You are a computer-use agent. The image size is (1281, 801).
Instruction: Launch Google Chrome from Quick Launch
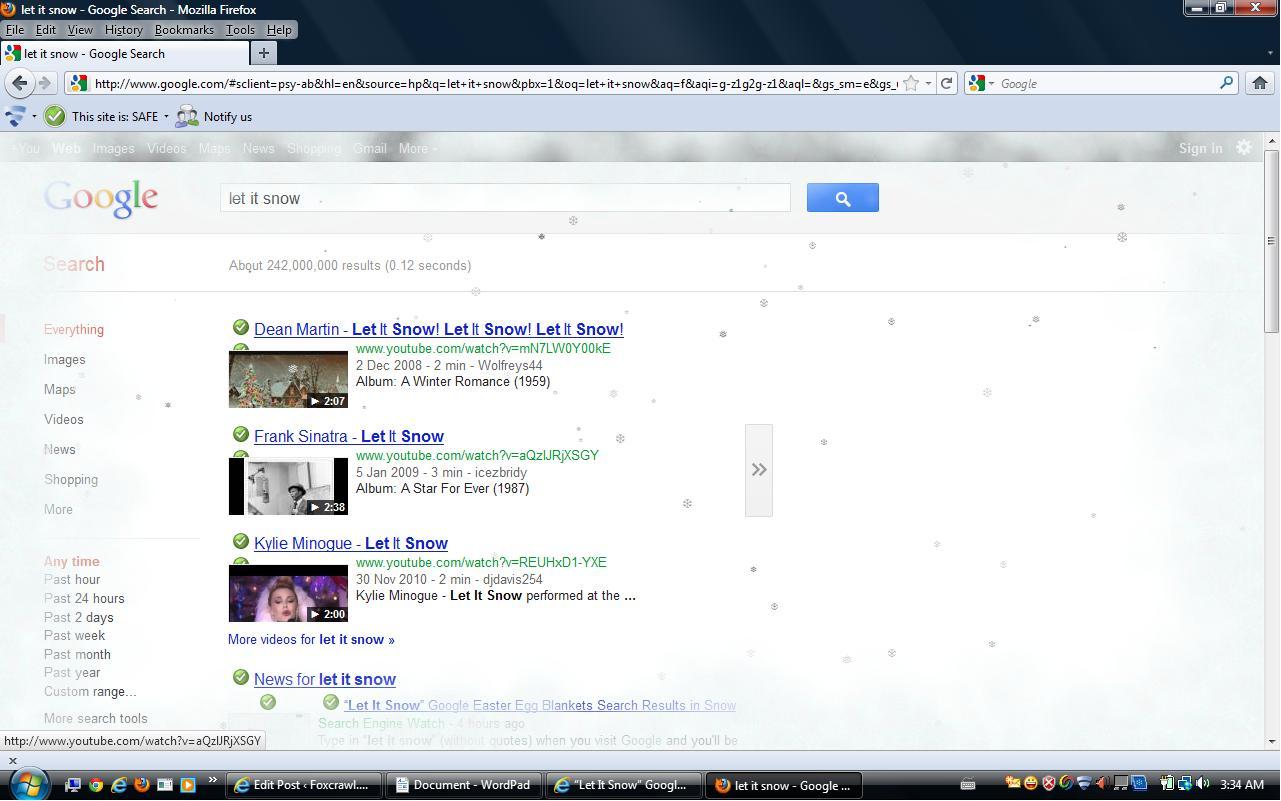coord(95,785)
